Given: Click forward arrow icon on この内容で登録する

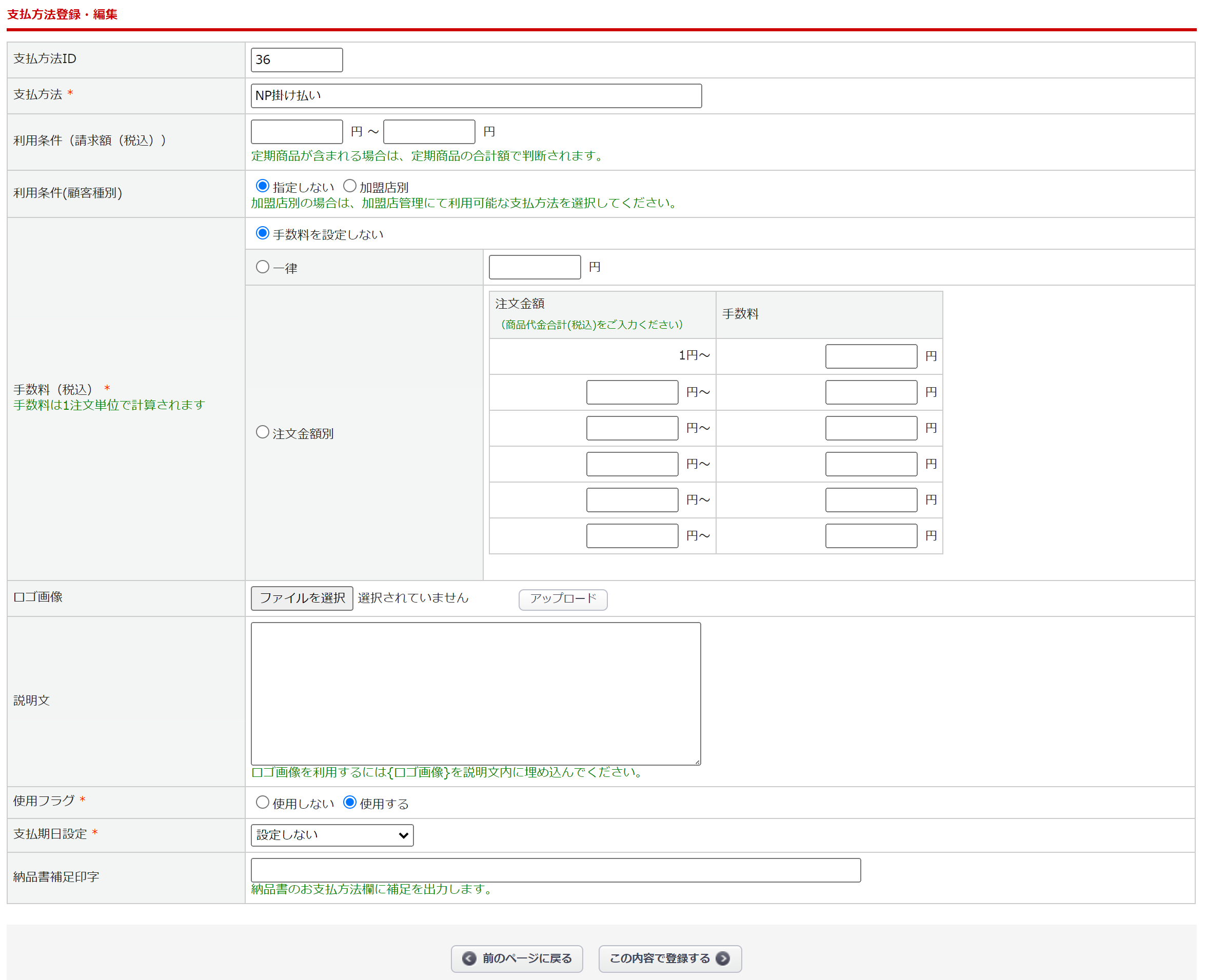Looking at the screenshot, I should 722,958.
